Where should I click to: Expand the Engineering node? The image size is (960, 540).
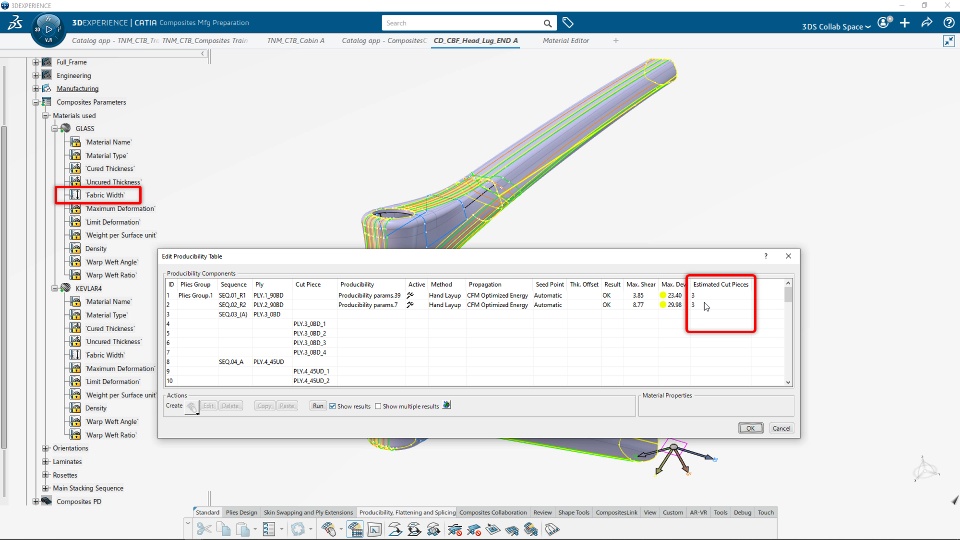coord(36,75)
